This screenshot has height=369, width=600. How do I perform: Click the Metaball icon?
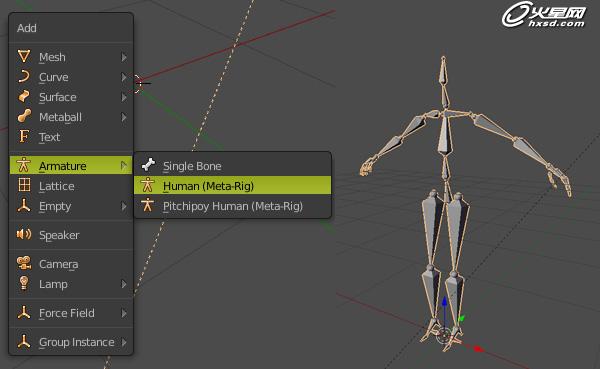coord(24,116)
